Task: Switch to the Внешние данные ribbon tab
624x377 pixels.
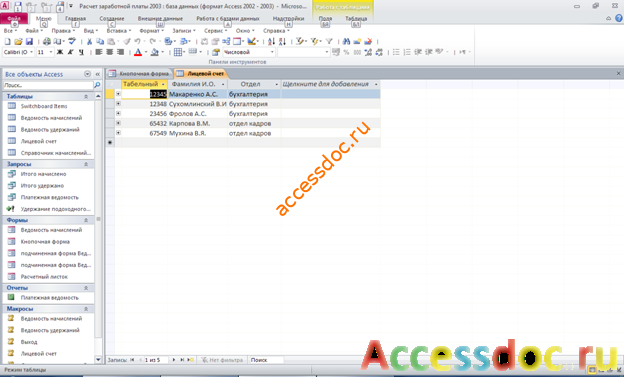Action: (x=160, y=19)
